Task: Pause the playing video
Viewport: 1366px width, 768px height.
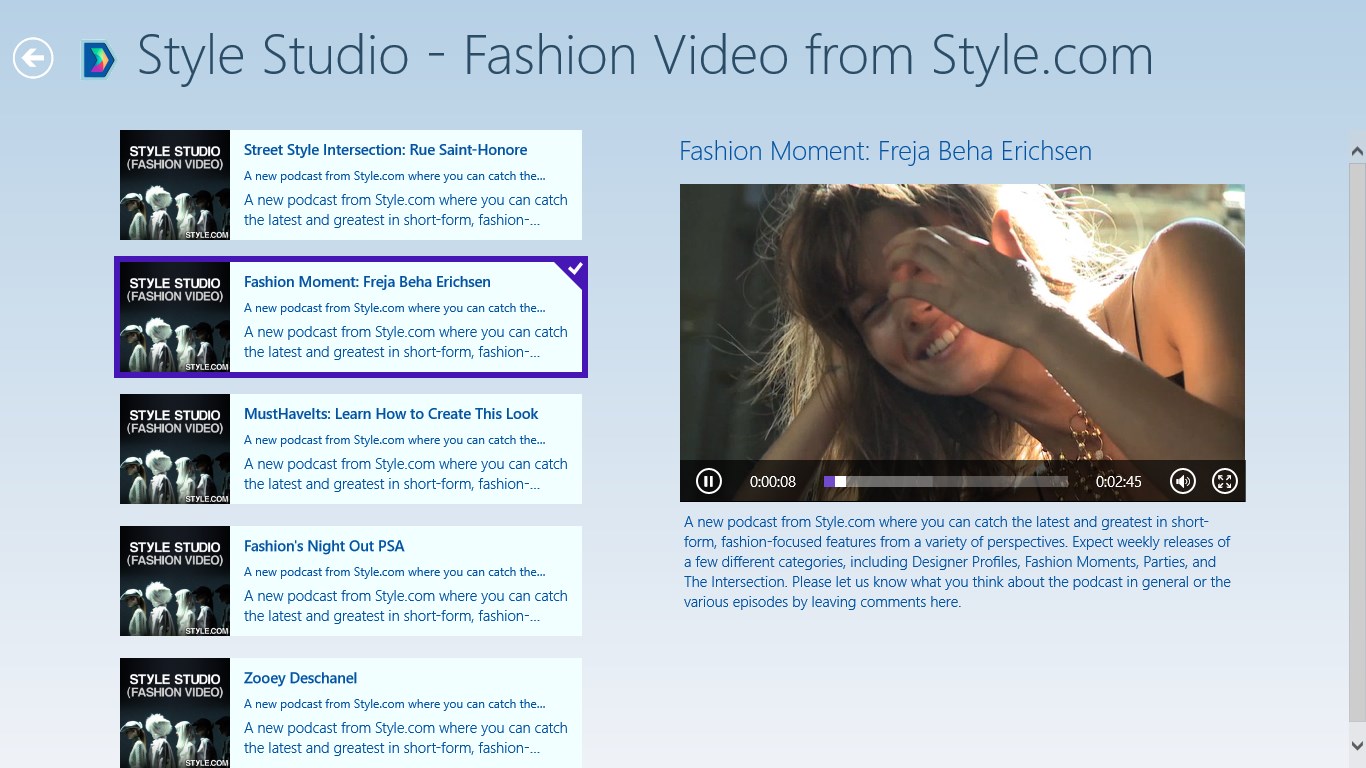Action: (708, 481)
